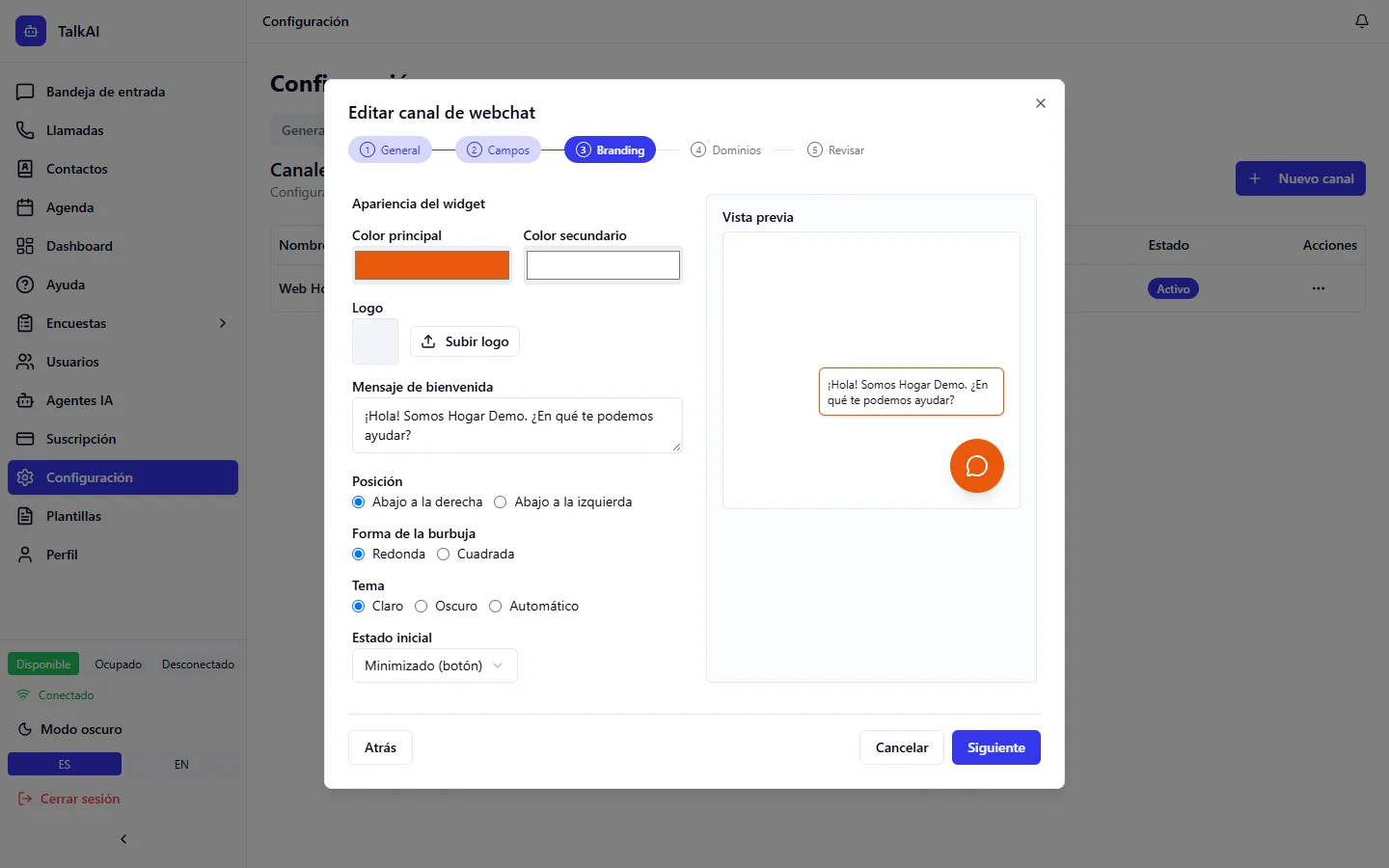Screen dimensions: 1389x868
Task: Switch language to ES
Action: [65, 764]
